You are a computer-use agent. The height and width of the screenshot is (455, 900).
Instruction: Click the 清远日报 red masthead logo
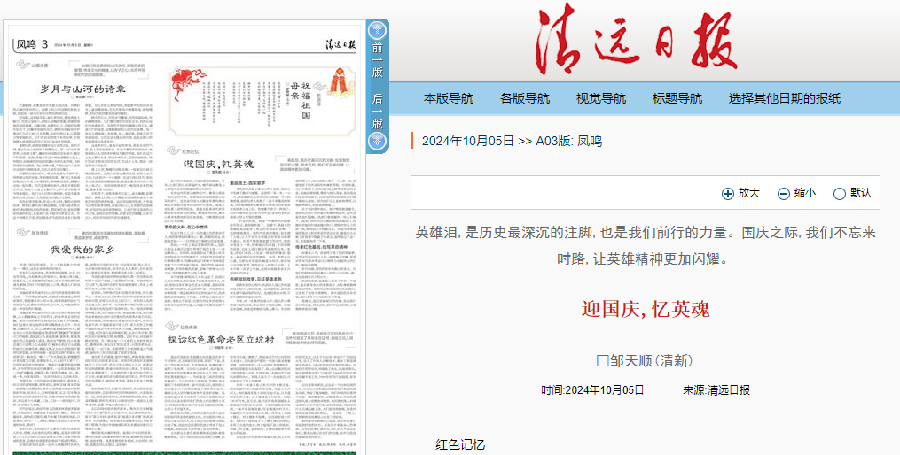point(637,40)
